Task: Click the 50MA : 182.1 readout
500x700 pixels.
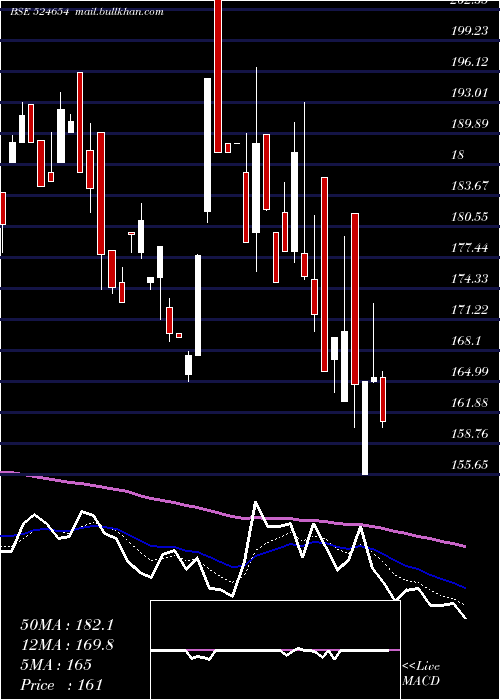Action: [x=67, y=625]
